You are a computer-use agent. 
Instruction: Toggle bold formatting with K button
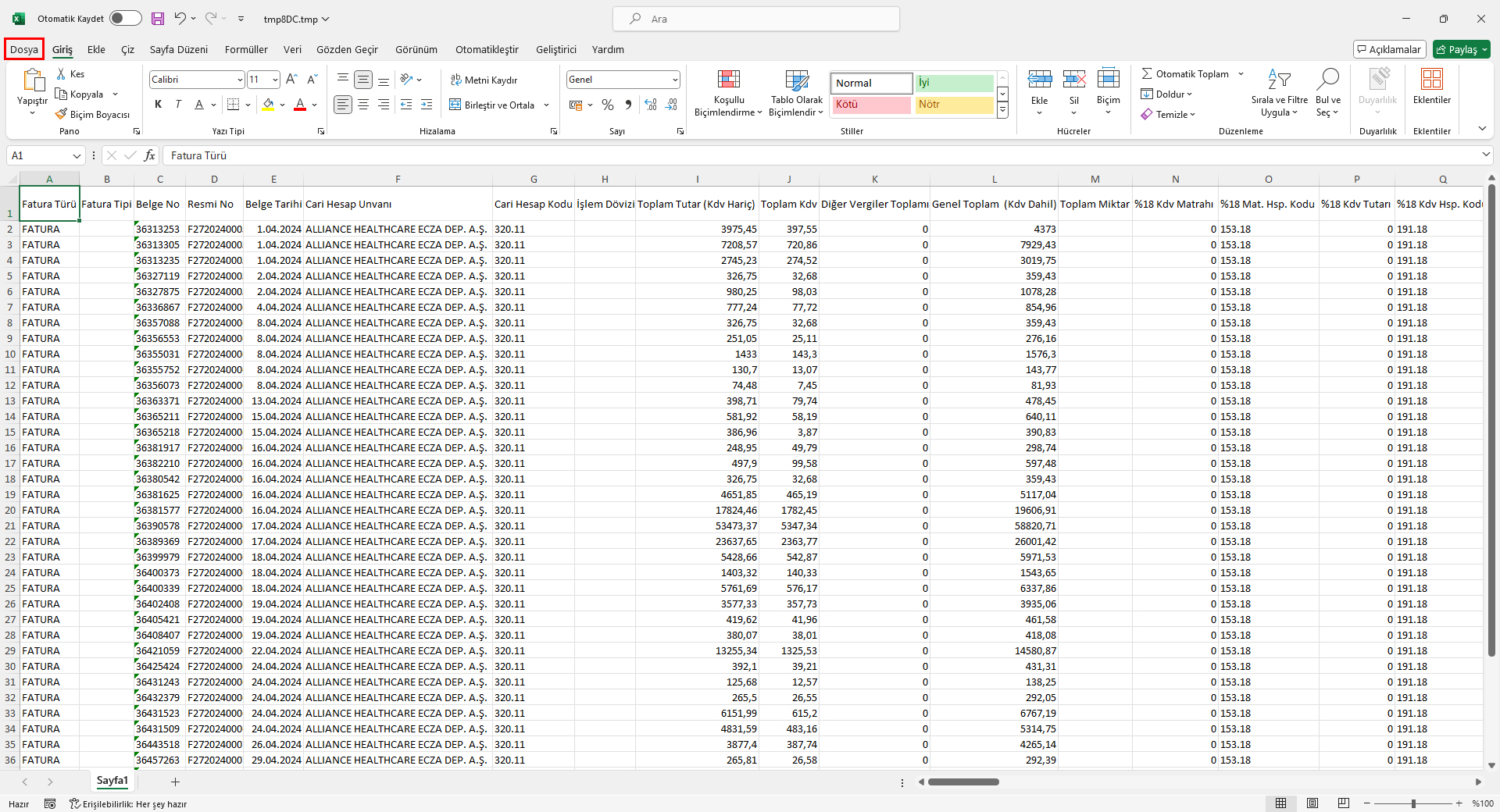(159, 105)
